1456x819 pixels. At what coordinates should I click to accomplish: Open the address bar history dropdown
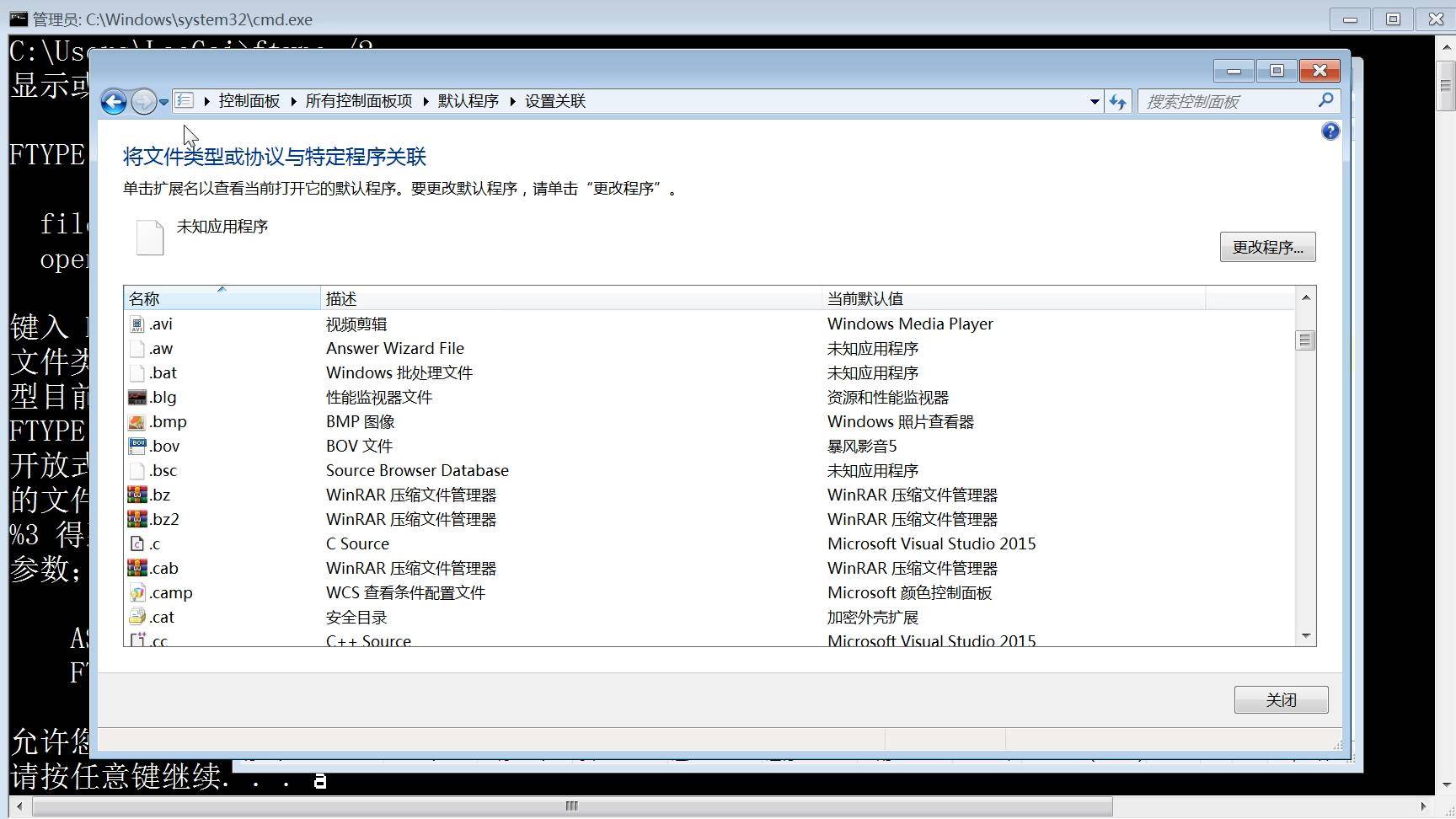pyautogui.click(x=1095, y=102)
